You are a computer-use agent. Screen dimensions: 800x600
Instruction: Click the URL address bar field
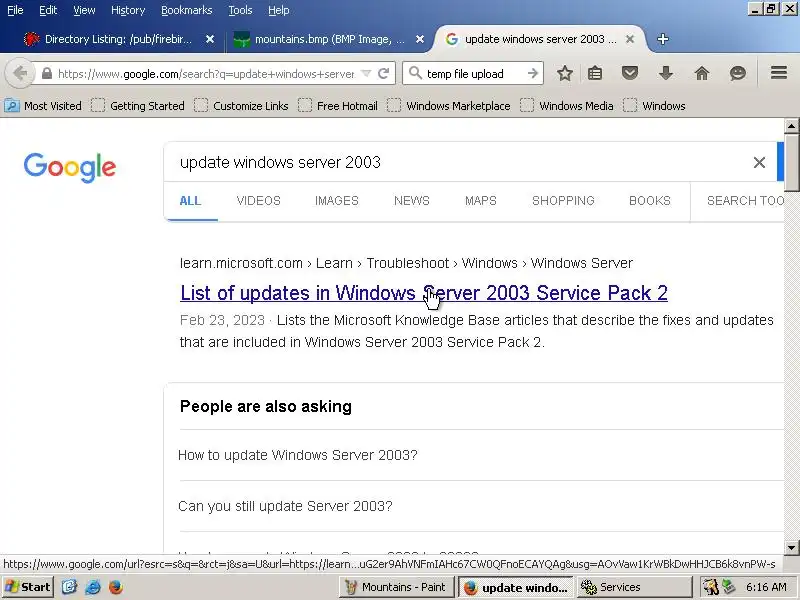pos(206,74)
